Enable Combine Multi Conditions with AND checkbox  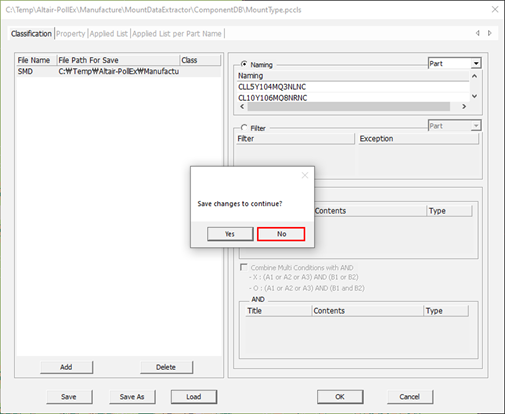pyautogui.click(x=244, y=267)
